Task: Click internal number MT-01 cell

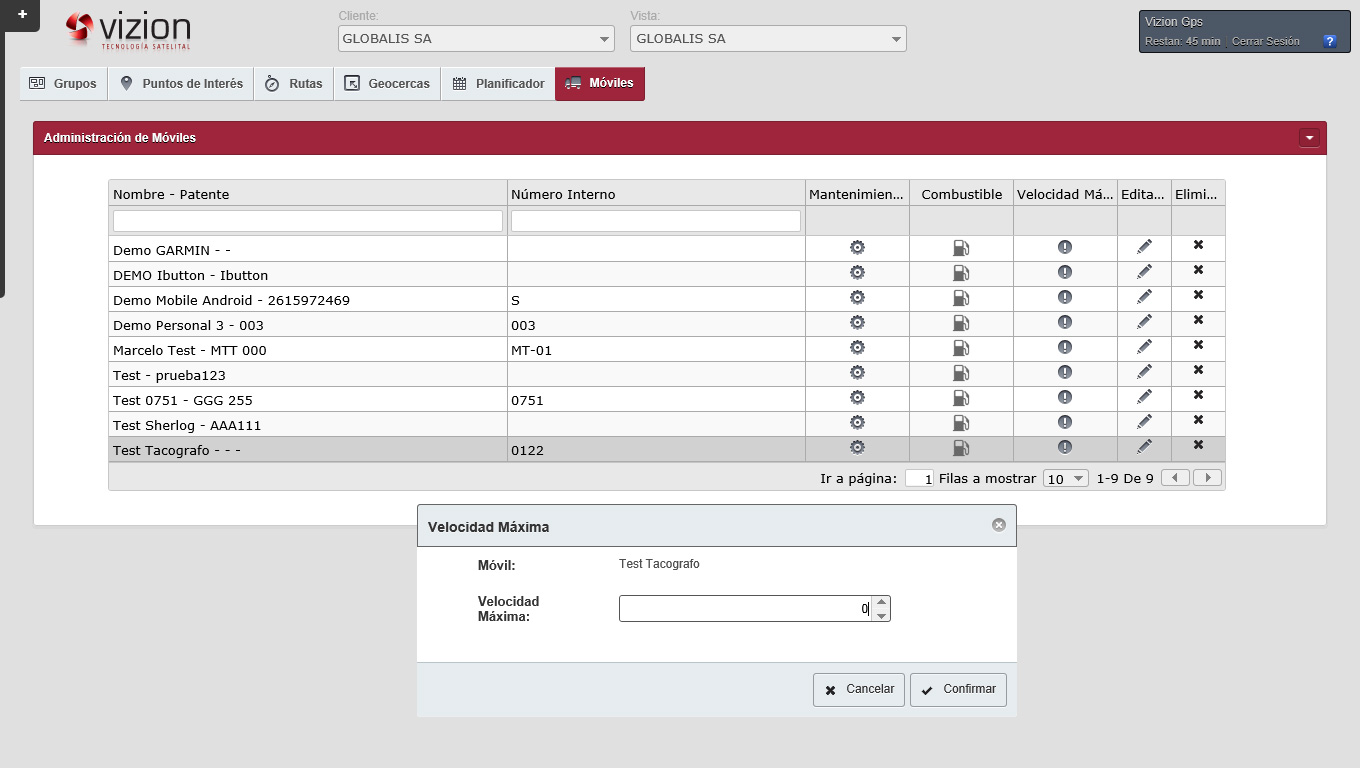Action: (656, 350)
